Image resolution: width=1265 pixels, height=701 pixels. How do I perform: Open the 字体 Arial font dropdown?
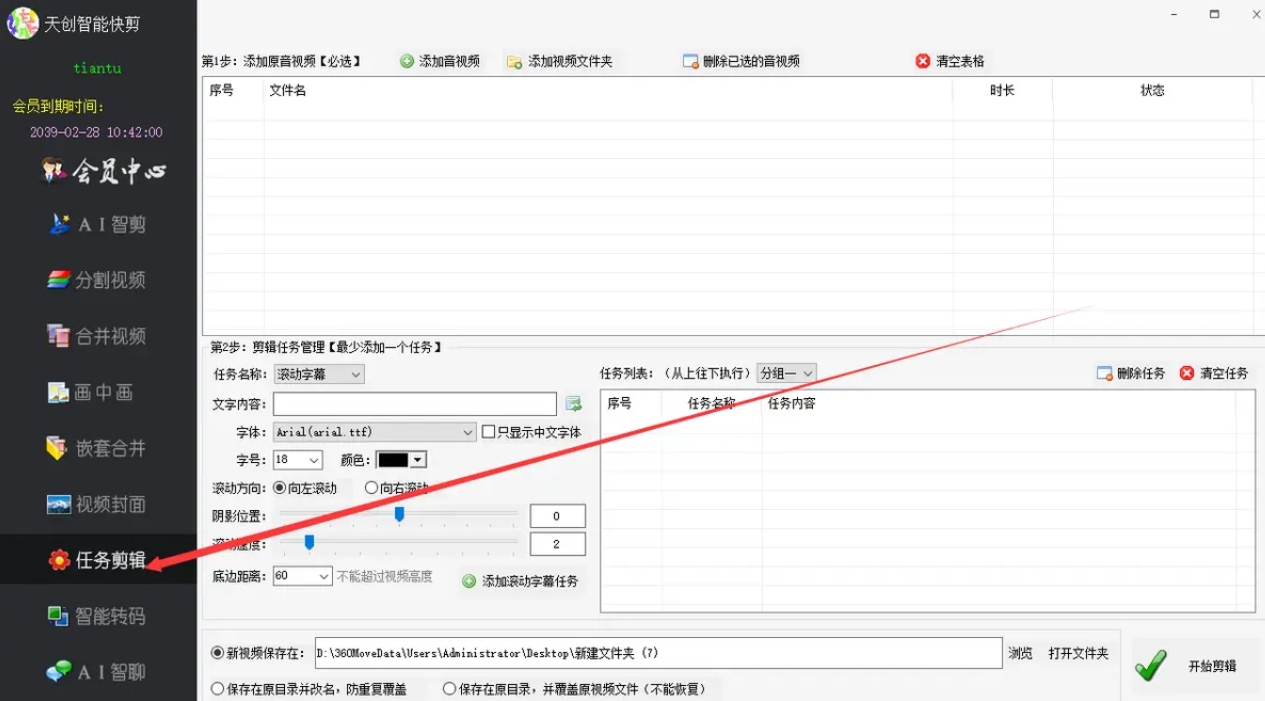(375, 432)
